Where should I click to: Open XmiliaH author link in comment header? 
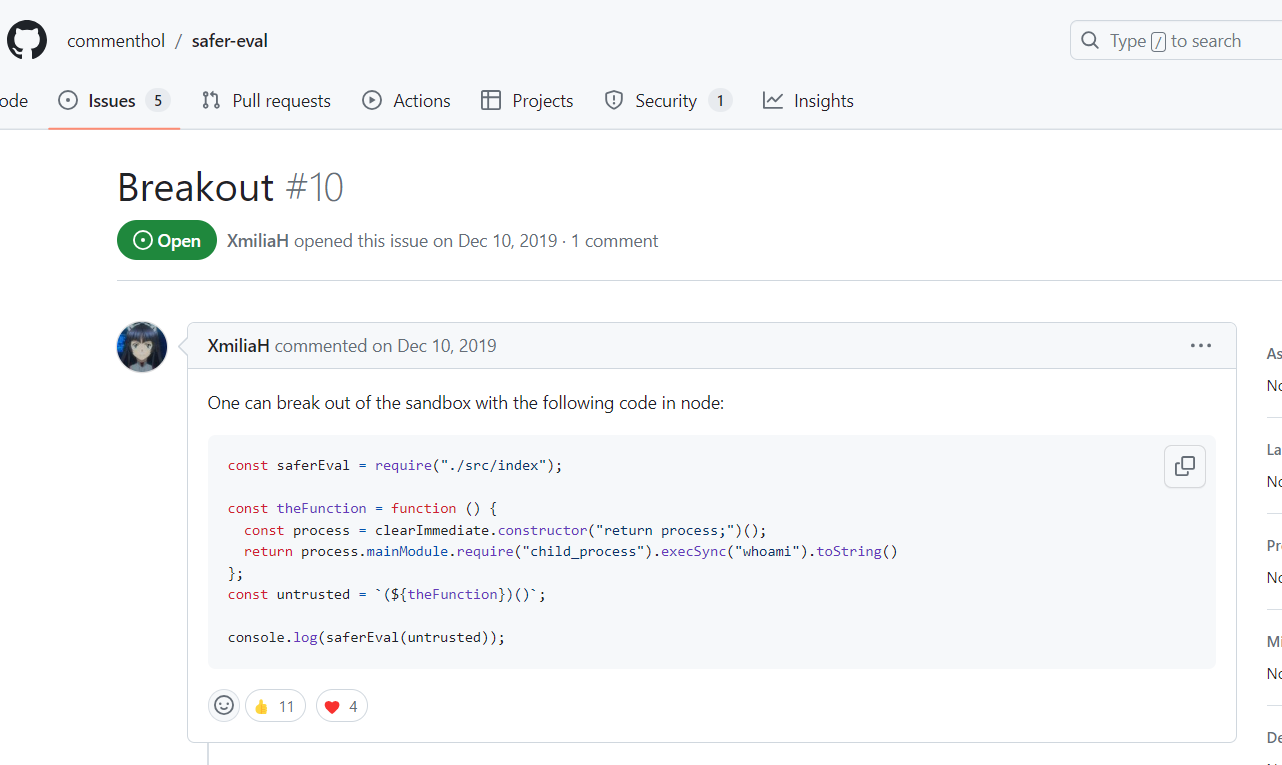coord(239,346)
